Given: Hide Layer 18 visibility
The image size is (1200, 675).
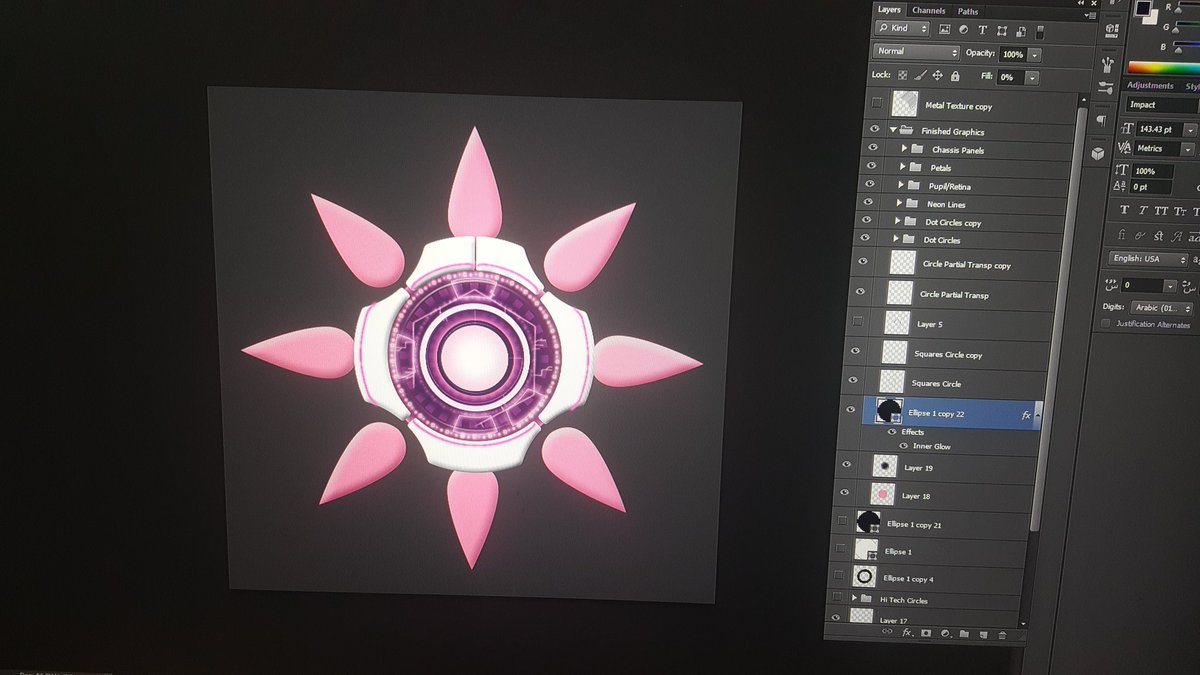Looking at the screenshot, I should (845, 493).
